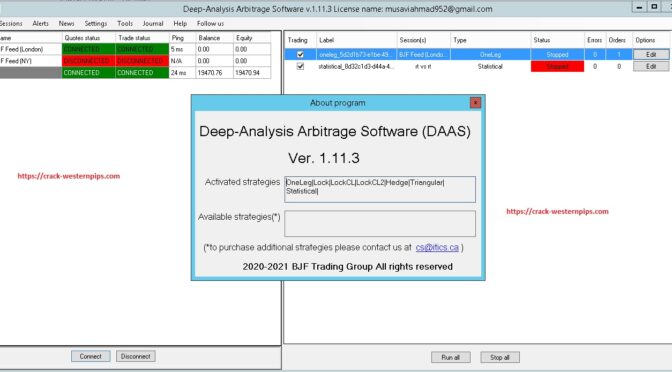672x372 pixels.
Task: Click the 24 ms ping value
Action: click(182, 73)
